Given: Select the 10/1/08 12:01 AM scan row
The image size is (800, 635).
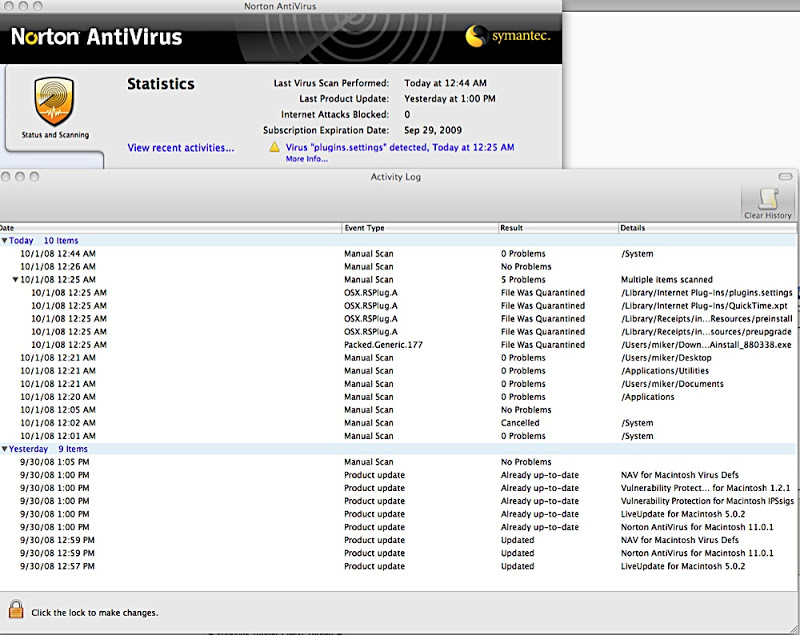Looking at the screenshot, I should pyautogui.click(x=397, y=436).
